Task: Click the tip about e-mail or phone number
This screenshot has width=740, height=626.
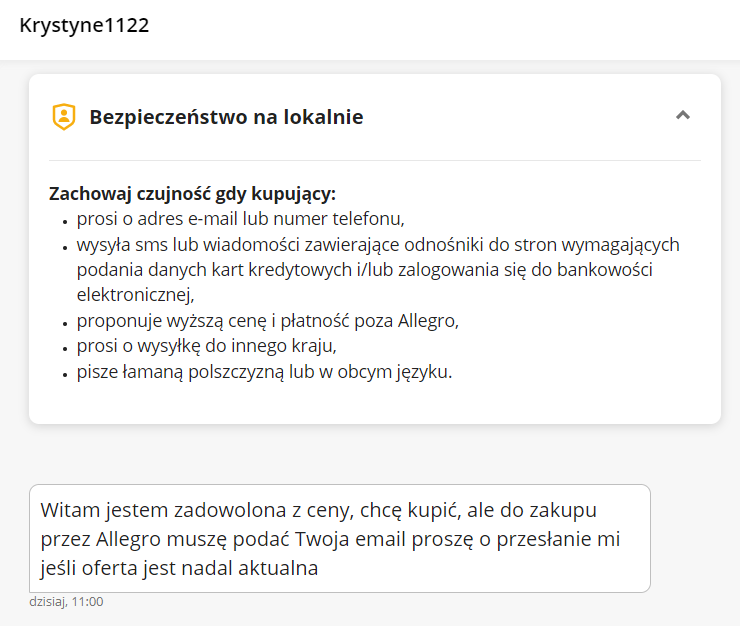Action: (x=241, y=219)
